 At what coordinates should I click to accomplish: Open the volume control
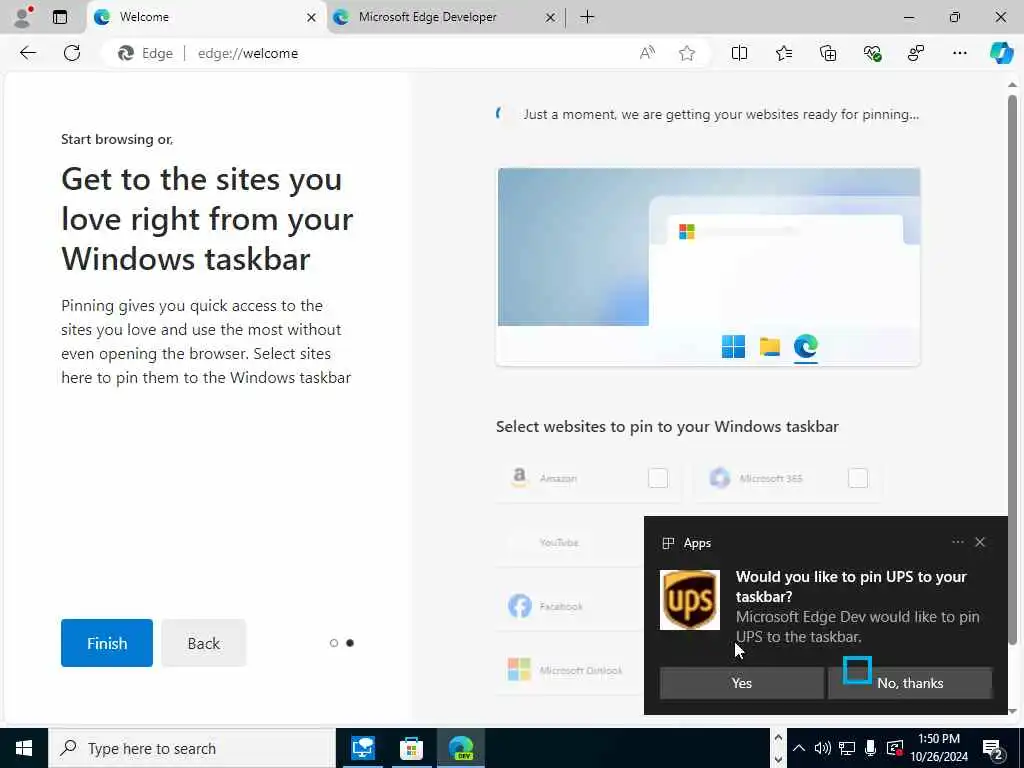[x=823, y=748]
